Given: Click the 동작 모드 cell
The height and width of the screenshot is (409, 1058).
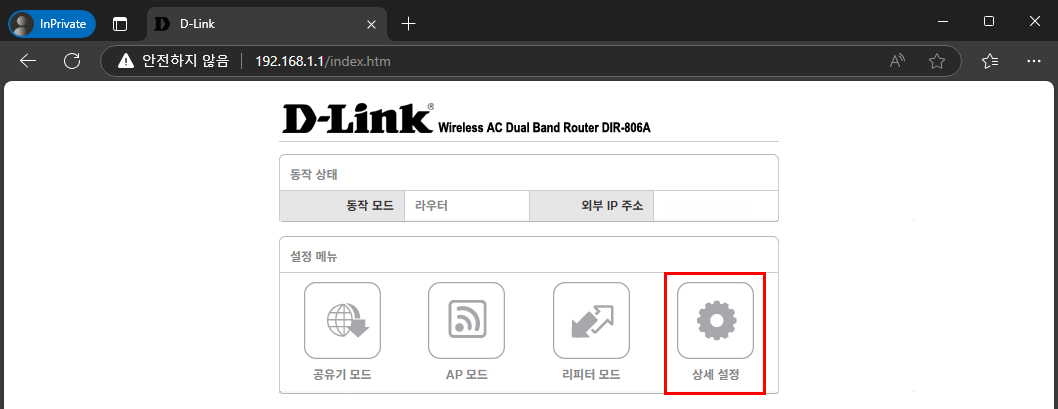Looking at the screenshot, I should [342, 206].
